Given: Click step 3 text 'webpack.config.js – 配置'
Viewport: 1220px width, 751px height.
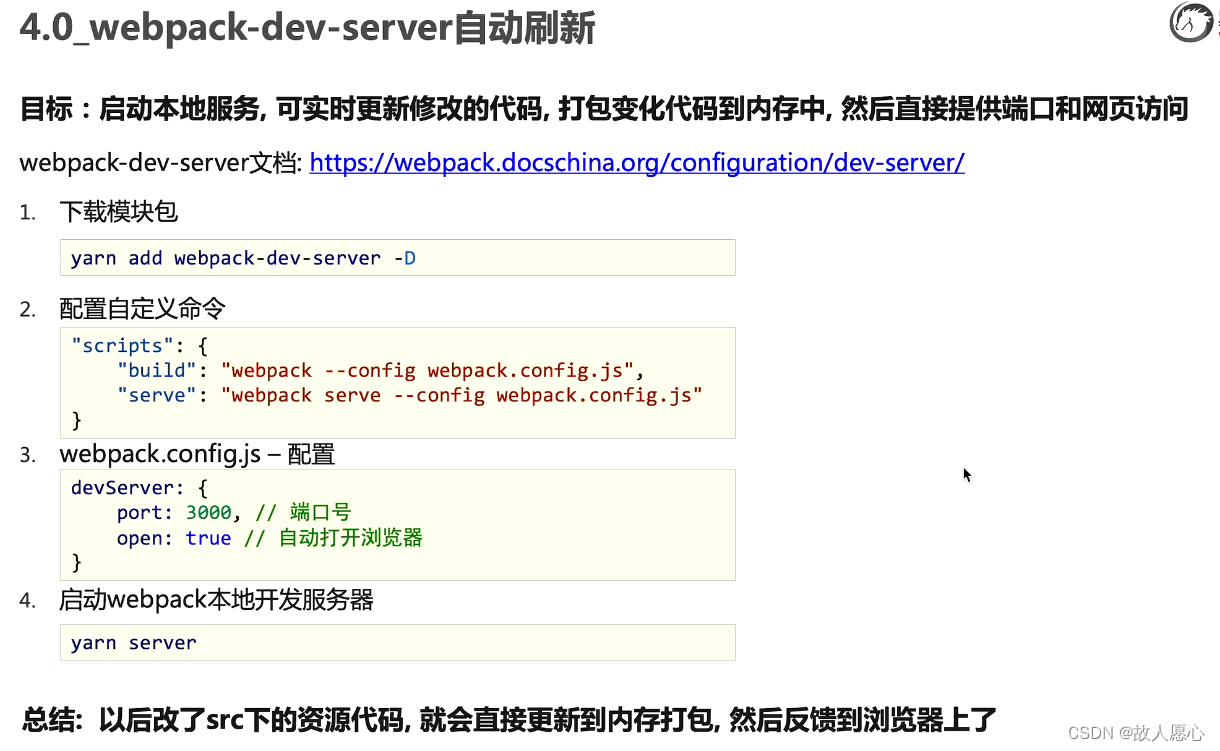Looking at the screenshot, I should 197,455.
